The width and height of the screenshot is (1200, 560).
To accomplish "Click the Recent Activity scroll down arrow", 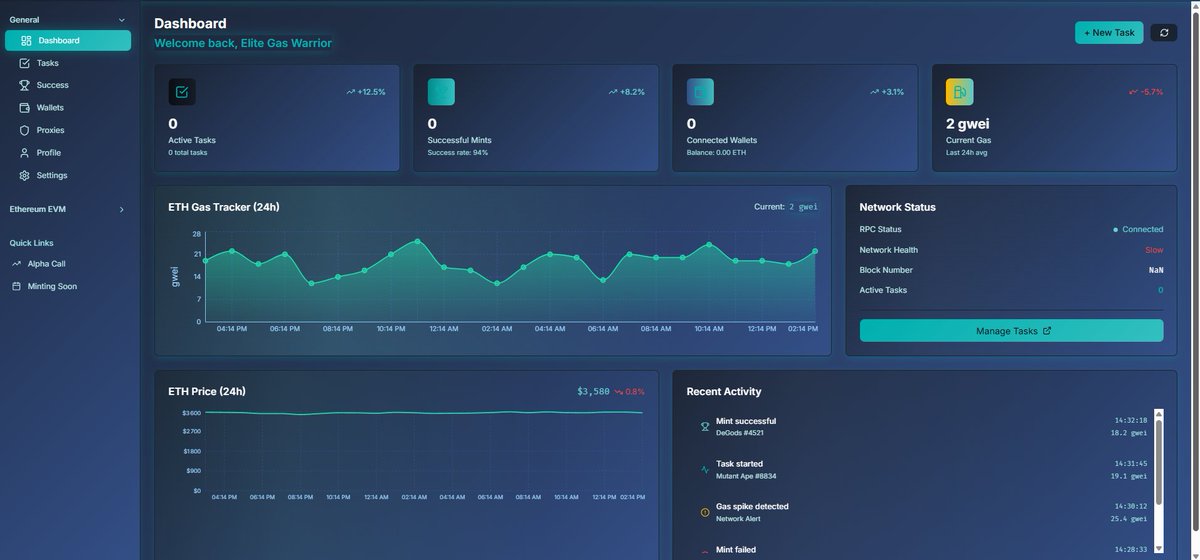I will (1159, 548).
